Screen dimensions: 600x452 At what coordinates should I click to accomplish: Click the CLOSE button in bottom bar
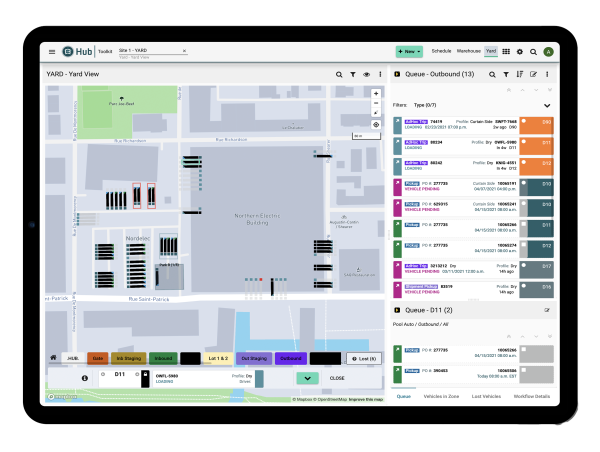pyautogui.click(x=337, y=378)
